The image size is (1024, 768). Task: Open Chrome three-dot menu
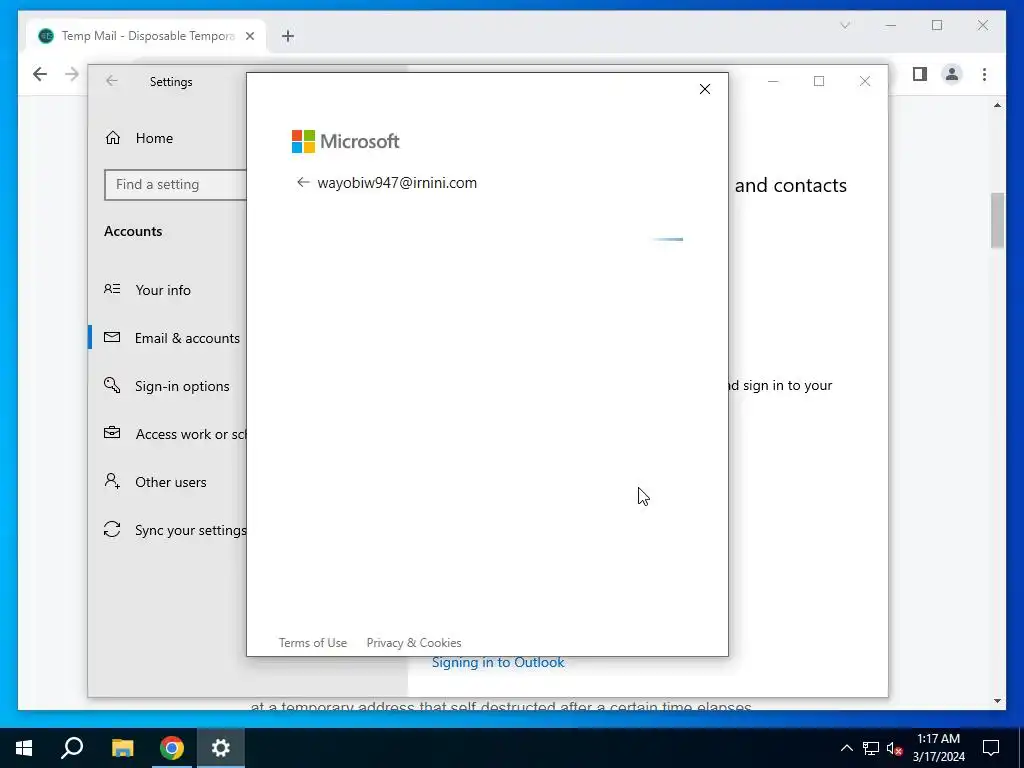(x=984, y=74)
